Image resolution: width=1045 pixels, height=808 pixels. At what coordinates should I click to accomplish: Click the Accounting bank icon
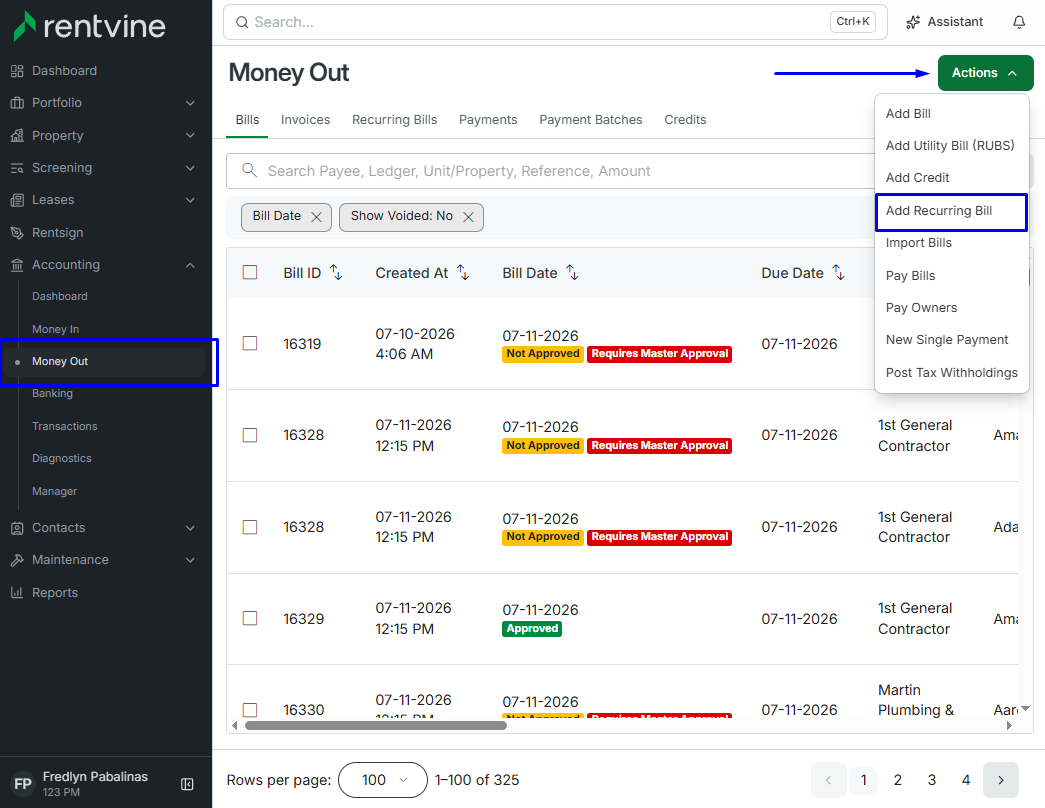[x=17, y=265]
